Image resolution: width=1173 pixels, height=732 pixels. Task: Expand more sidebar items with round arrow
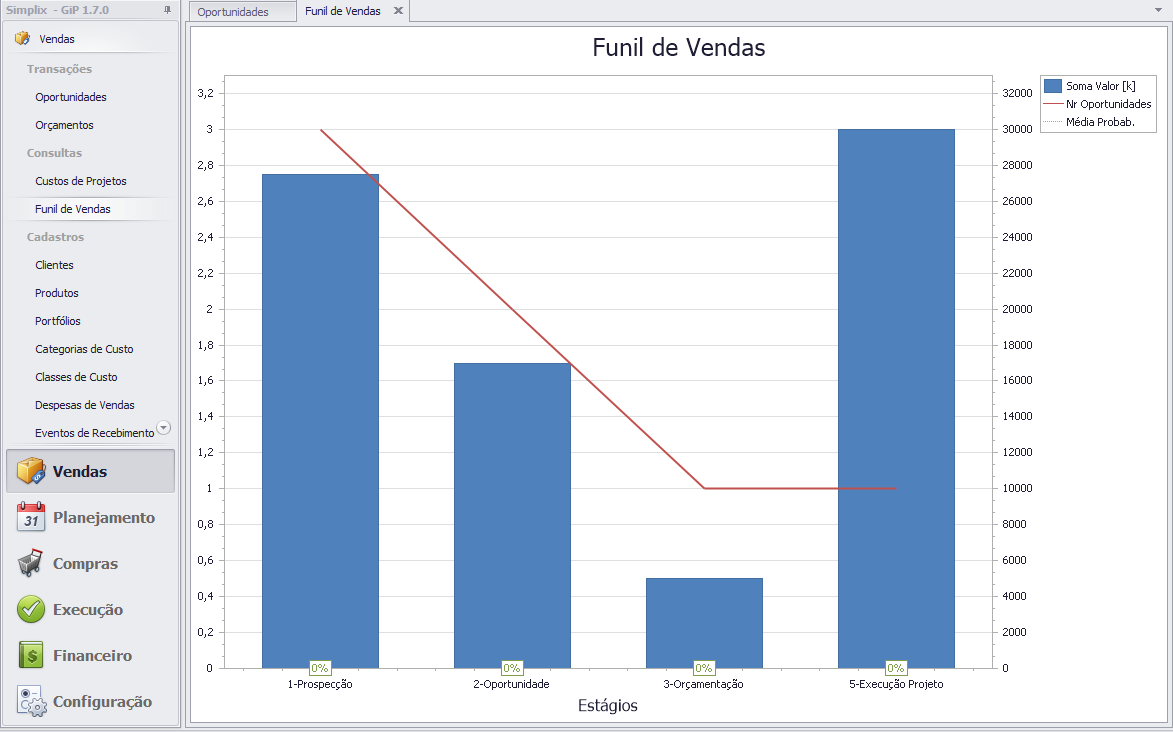tap(163, 427)
